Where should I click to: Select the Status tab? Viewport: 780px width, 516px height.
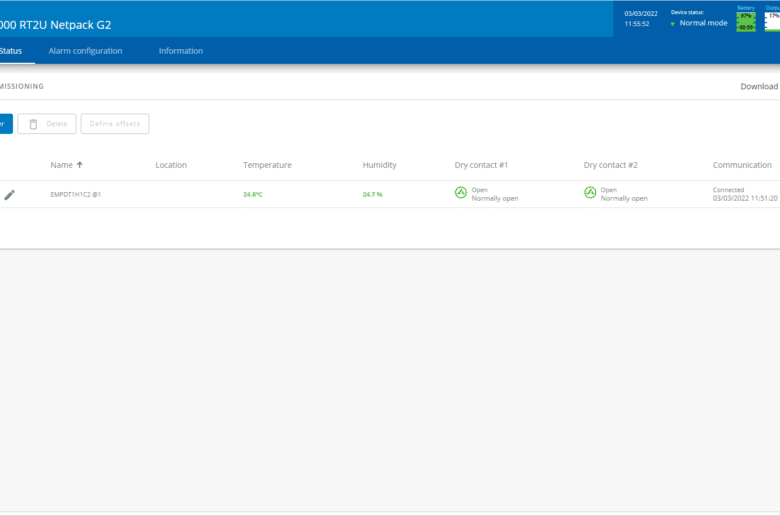coord(11,51)
